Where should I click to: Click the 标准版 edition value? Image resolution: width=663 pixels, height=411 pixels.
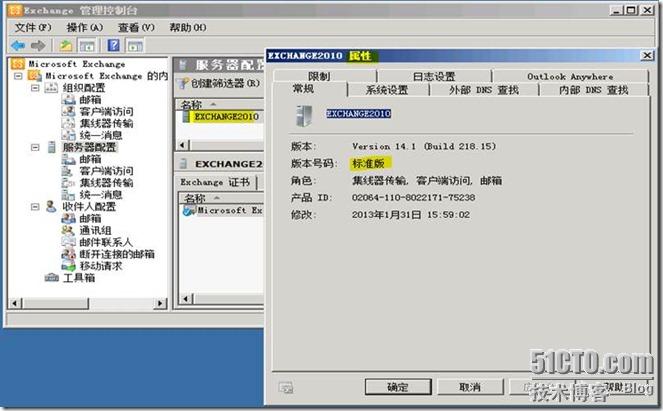click(369, 163)
